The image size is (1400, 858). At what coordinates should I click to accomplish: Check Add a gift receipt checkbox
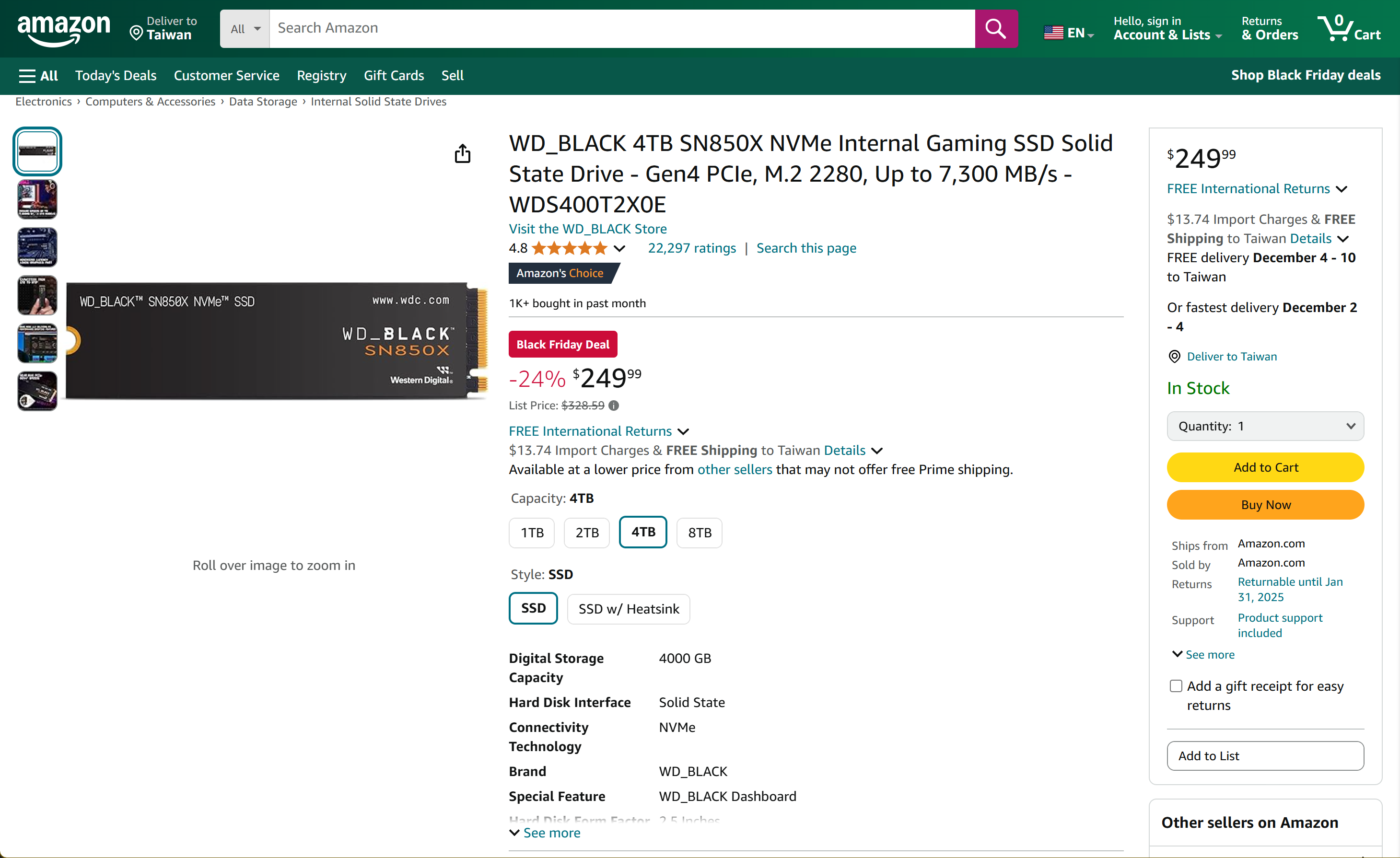[x=1176, y=686]
